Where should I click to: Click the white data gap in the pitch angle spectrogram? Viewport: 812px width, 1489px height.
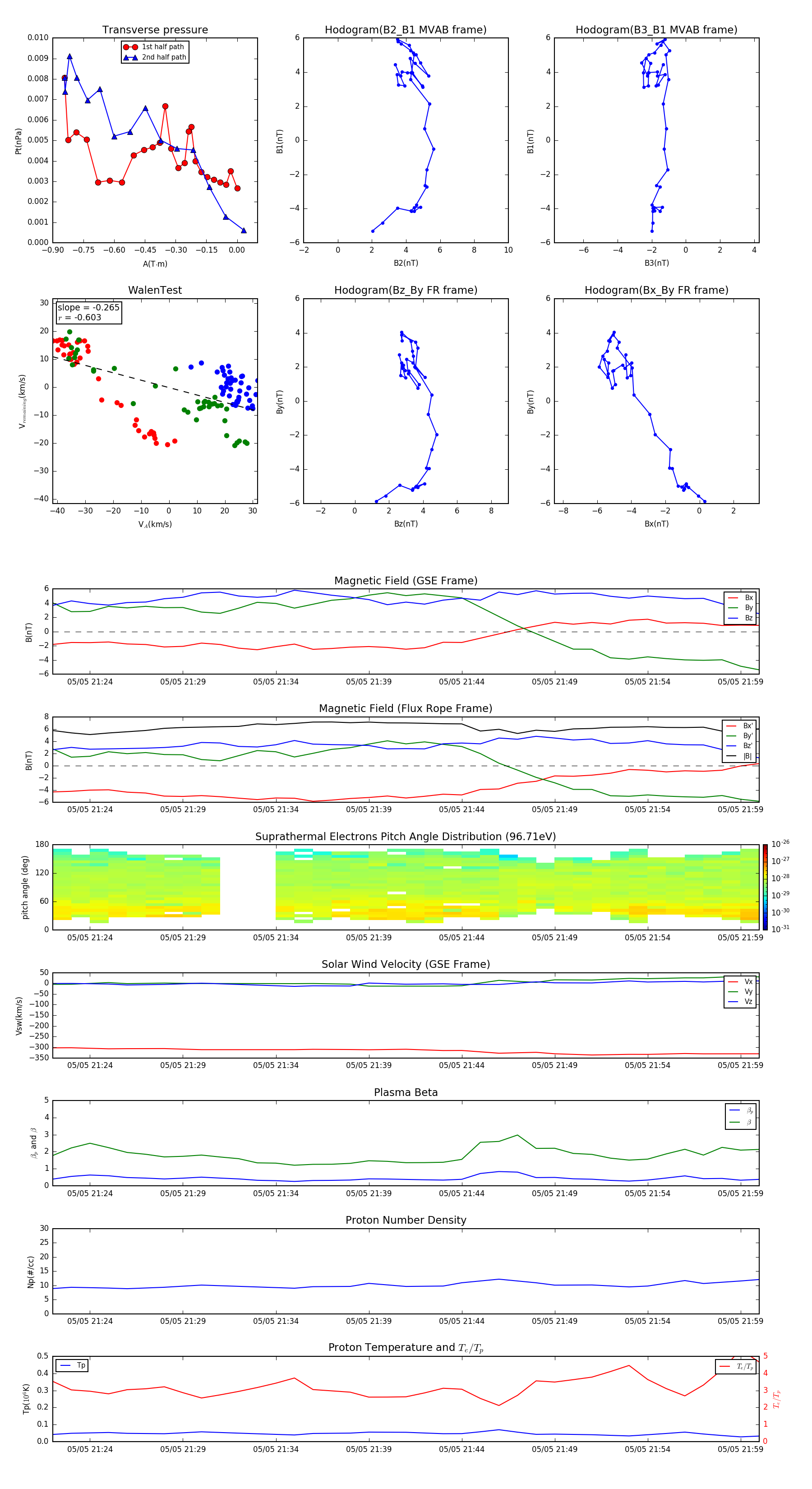click(x=248, y=887)
